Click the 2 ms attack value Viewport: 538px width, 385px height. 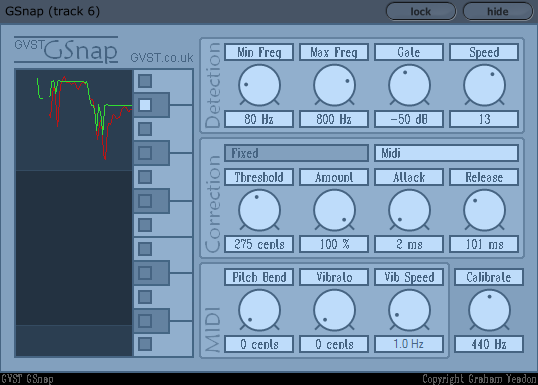coord(409,244)
